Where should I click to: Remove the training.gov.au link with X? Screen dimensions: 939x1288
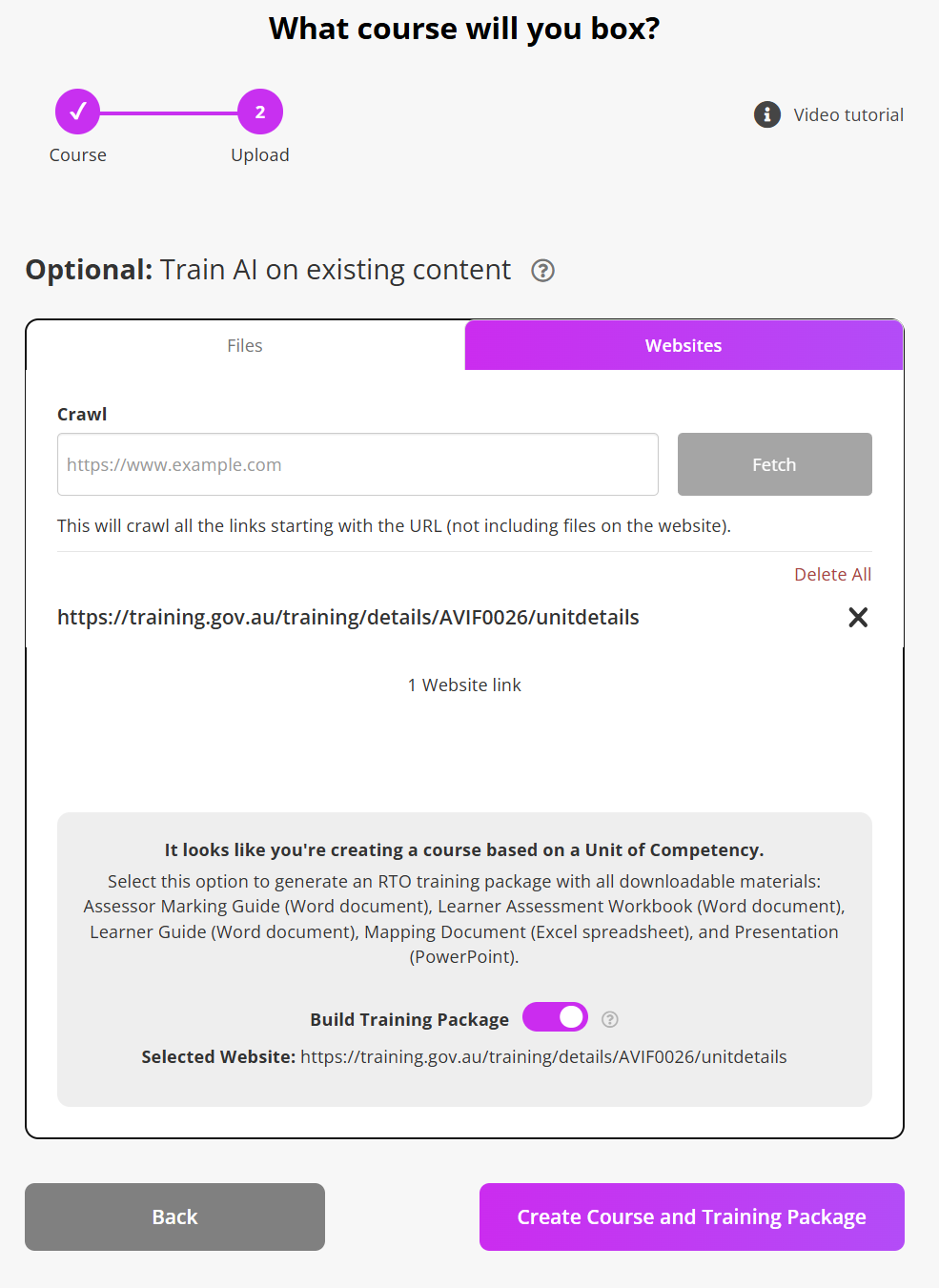click(858, 618)
